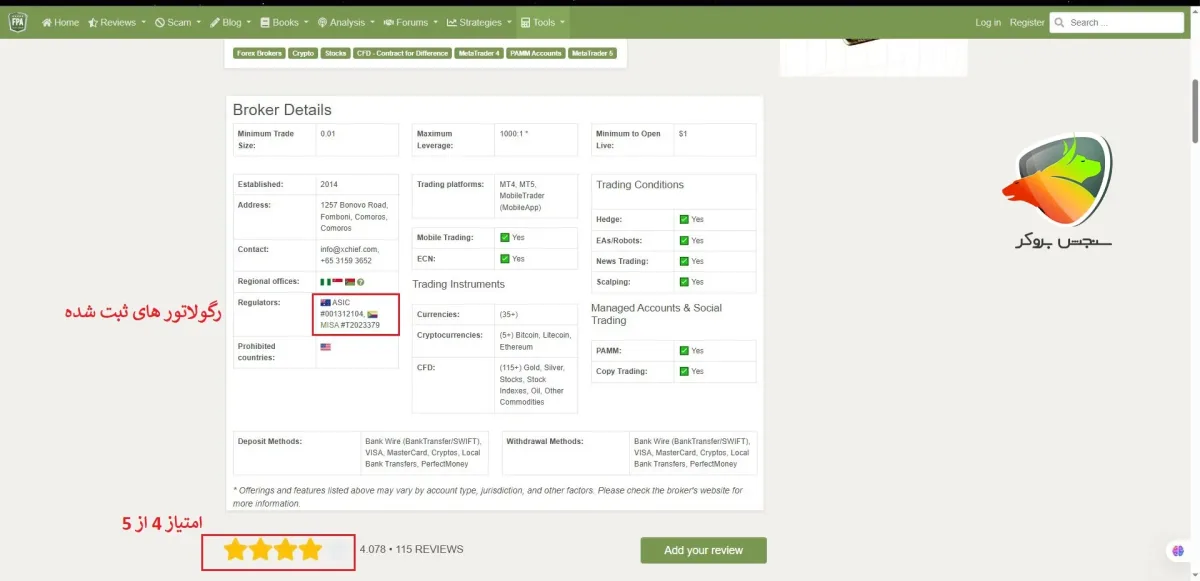Click the Australian flag next to ASIC
Image resolution: width=1200 pixels, height=581 pixels.
coord(326,302)
